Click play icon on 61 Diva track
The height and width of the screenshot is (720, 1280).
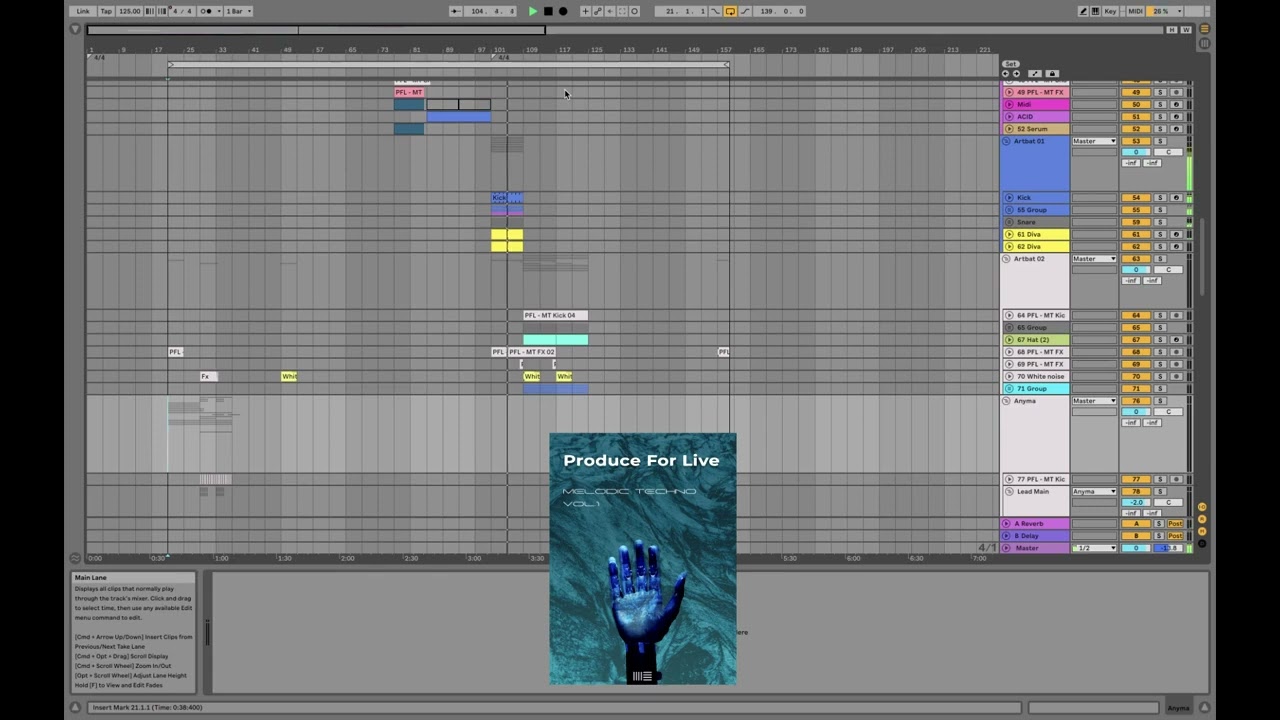[x=1009, y=234]
